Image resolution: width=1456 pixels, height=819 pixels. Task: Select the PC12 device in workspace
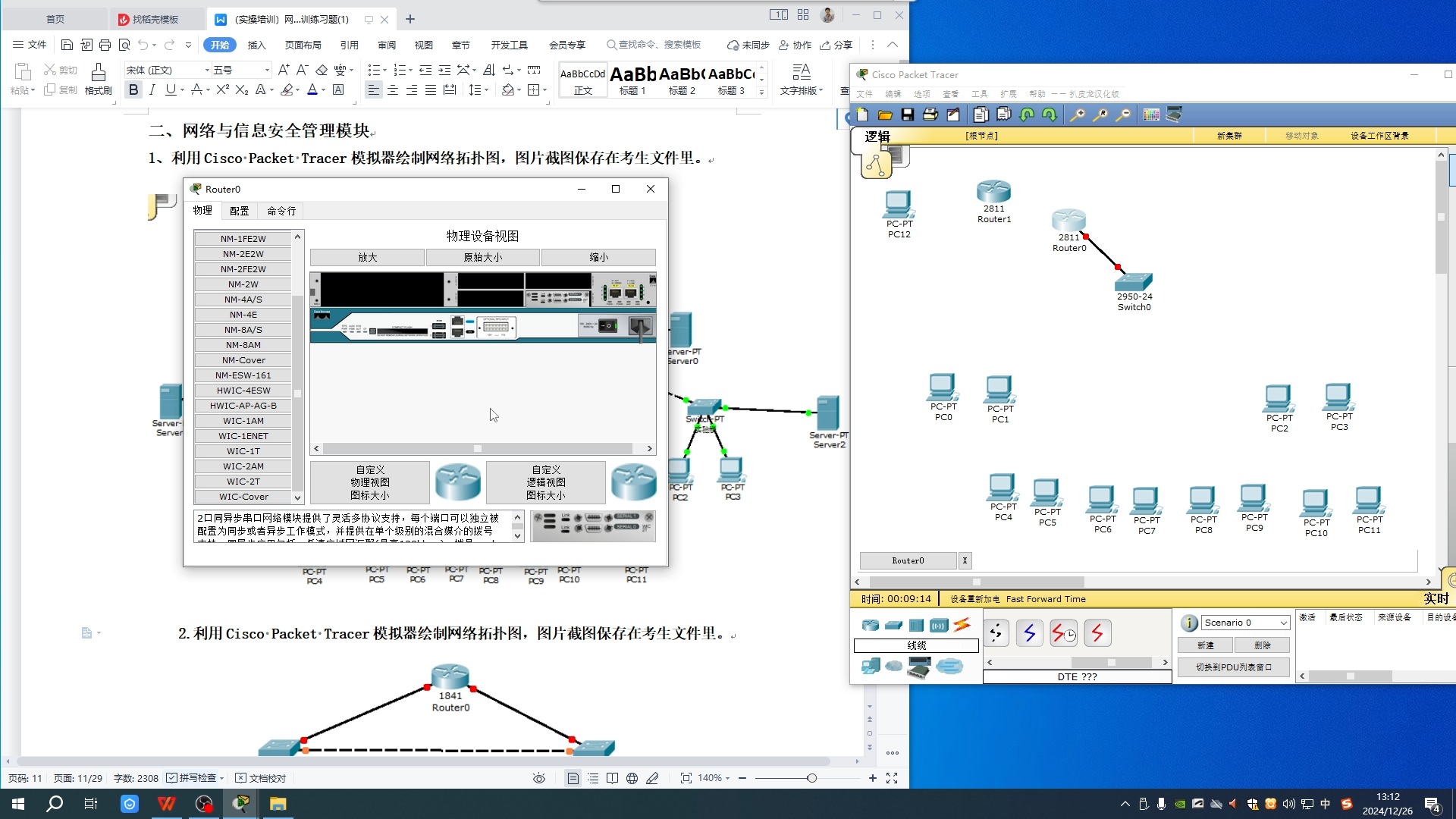(899, 204)
